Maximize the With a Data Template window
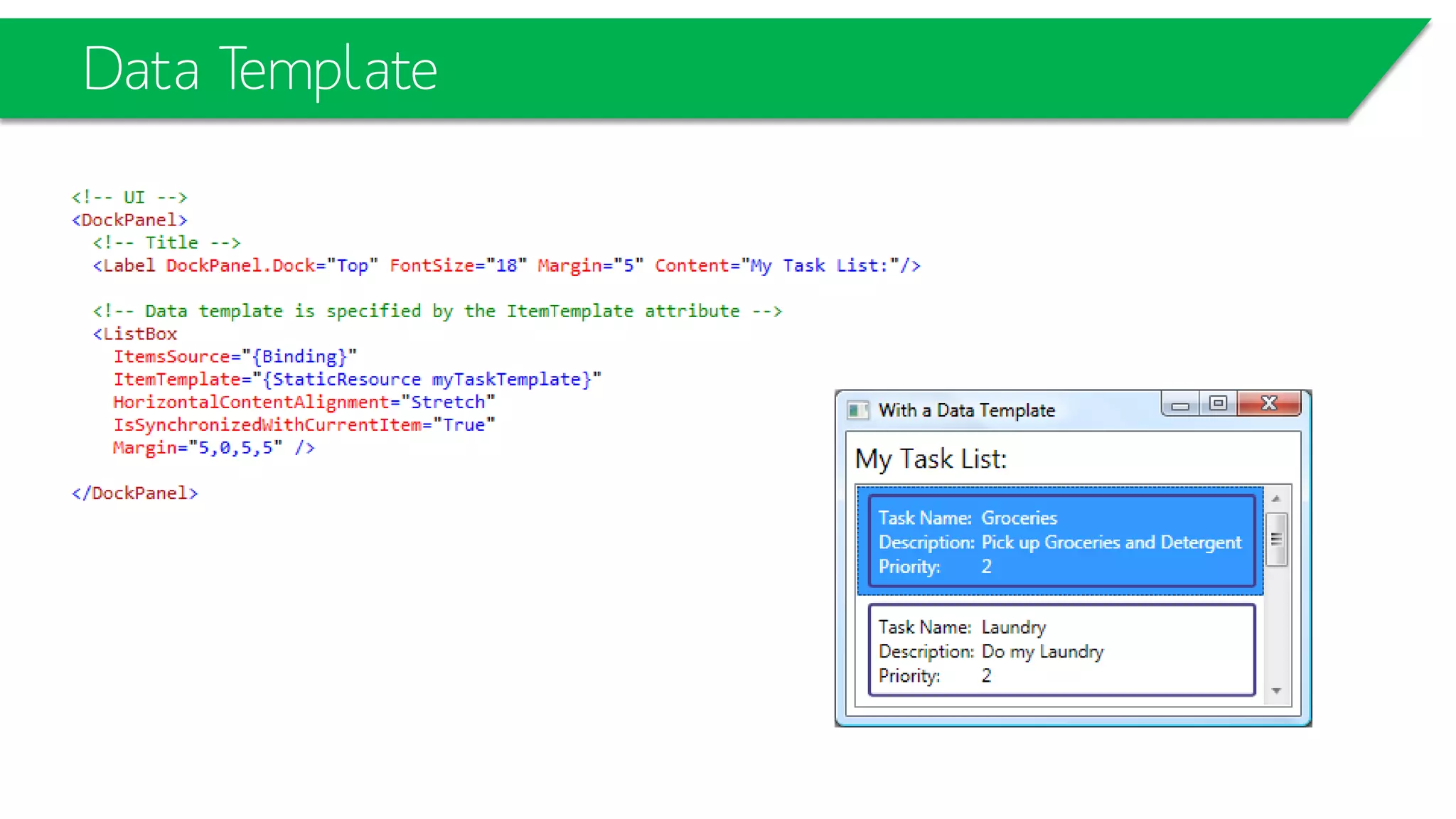This screenshot has width=1456, height=819. (x=1218, y=404)
